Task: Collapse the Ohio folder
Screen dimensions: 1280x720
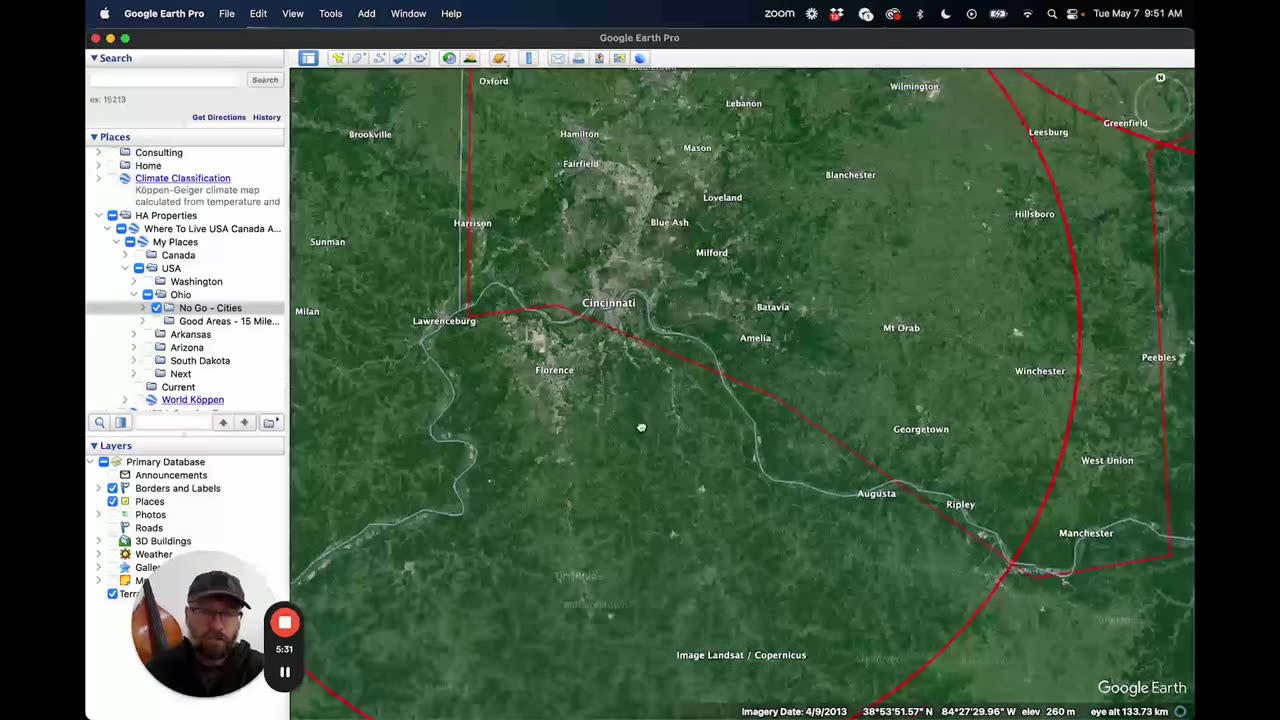Action: (134, 295)
